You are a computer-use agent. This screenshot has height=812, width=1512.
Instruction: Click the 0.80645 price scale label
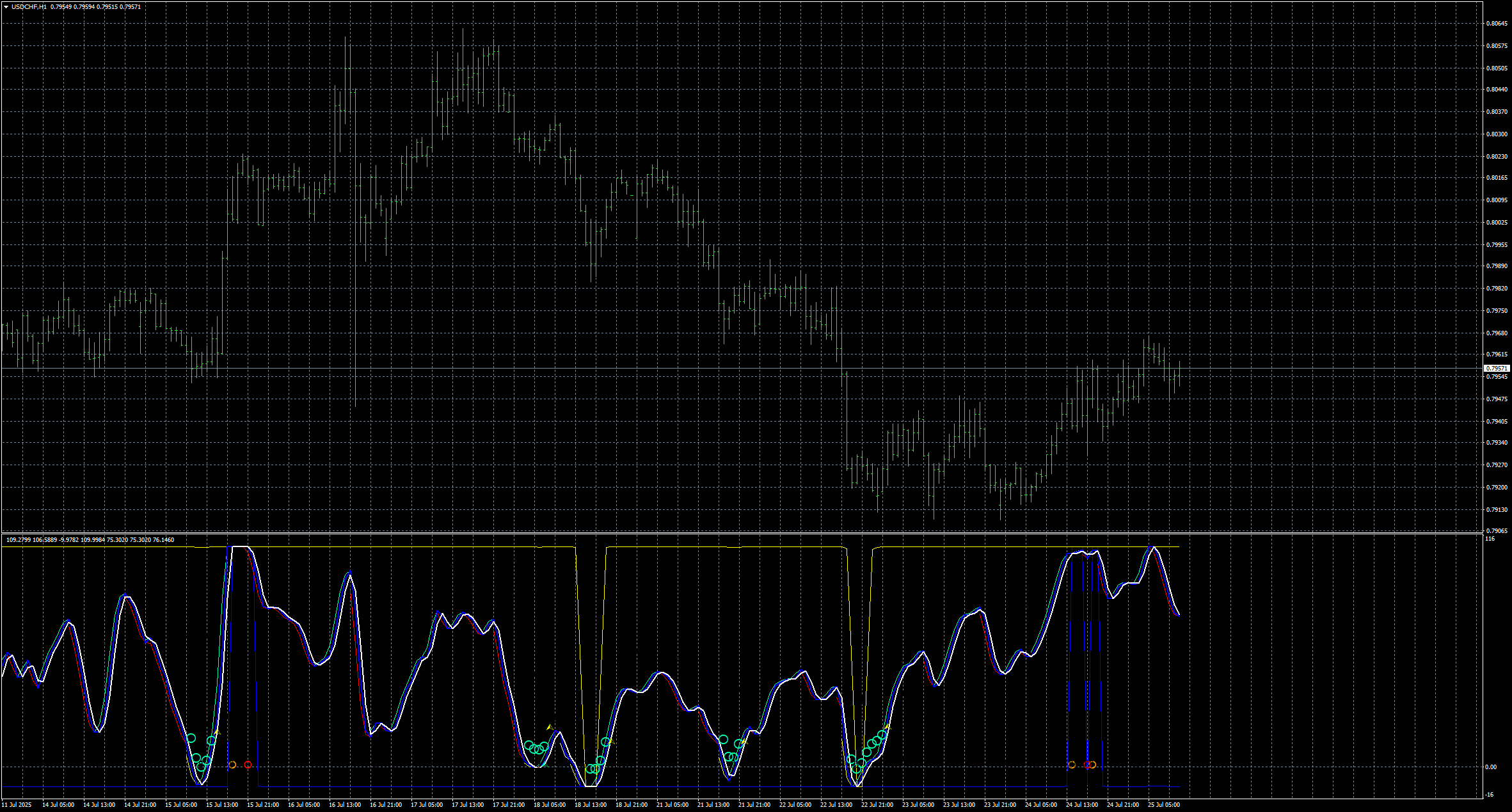[1497, 24]
